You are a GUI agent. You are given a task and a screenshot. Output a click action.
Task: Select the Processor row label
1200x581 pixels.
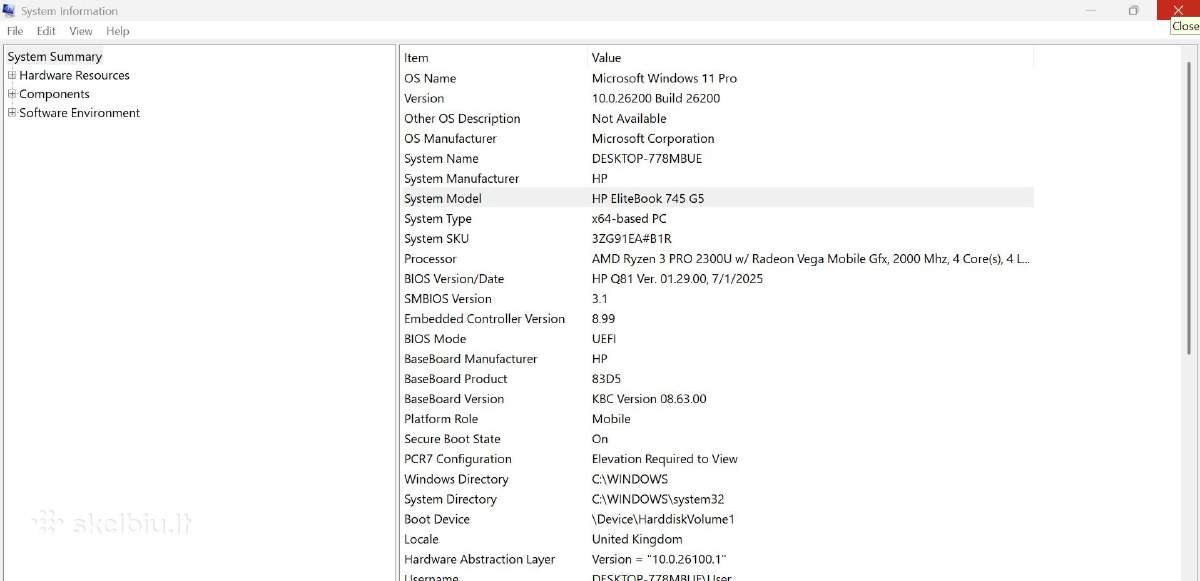[x=430, y=258]
